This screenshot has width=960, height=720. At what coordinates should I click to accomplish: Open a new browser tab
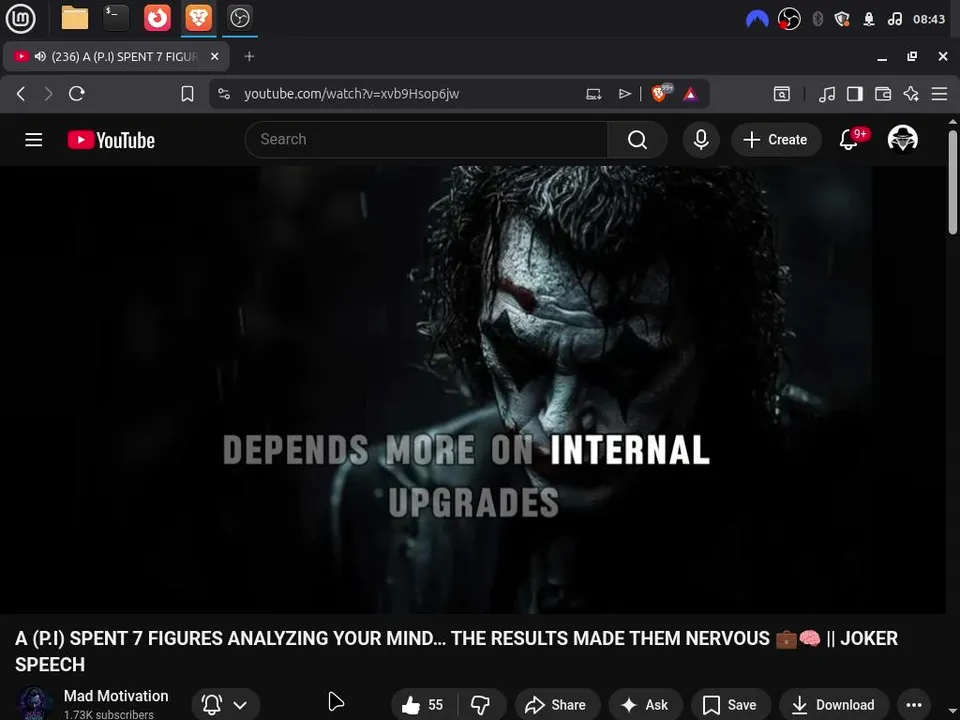[249, 56]
